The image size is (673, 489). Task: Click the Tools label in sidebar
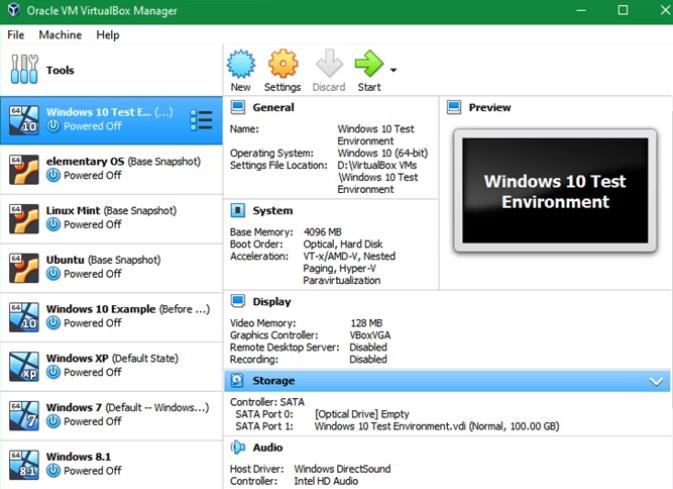(x=60, y=70)
